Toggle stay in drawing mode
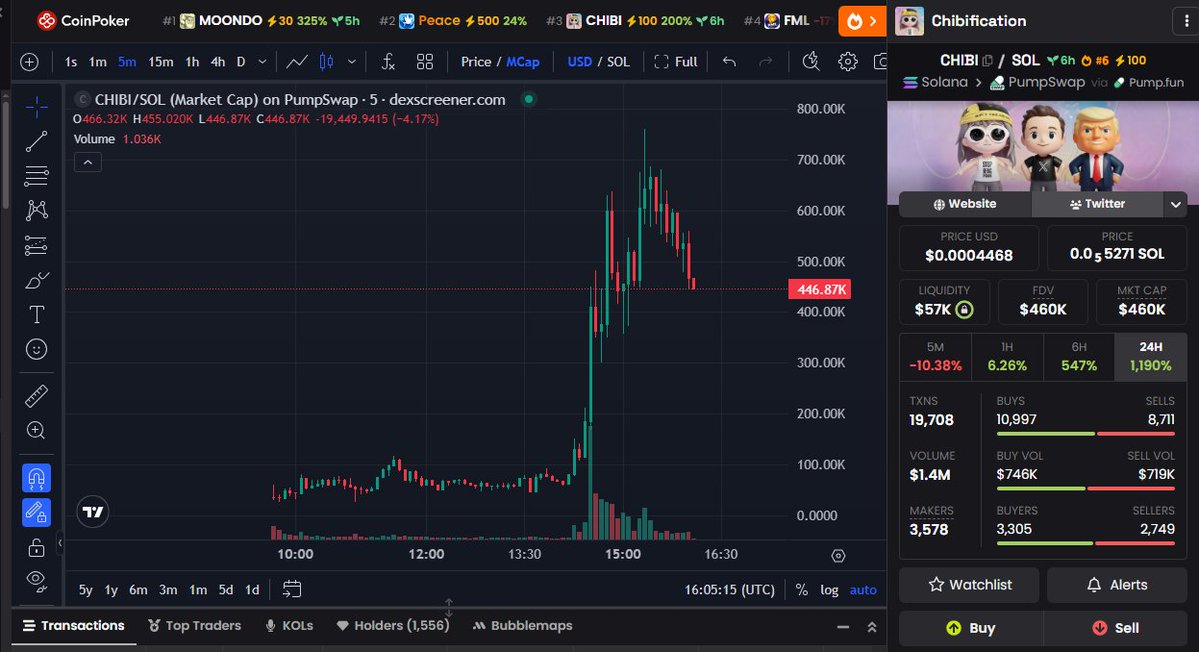This screenshot has height=652, width=1199. (36, 512)
